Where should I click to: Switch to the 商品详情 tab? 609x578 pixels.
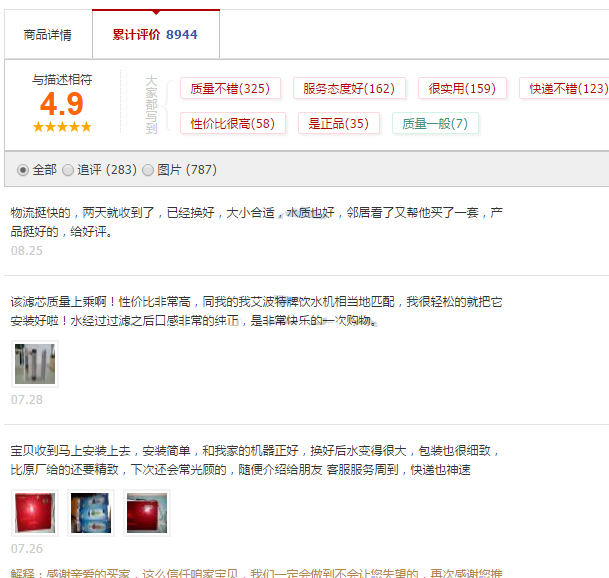pos(47,35)
